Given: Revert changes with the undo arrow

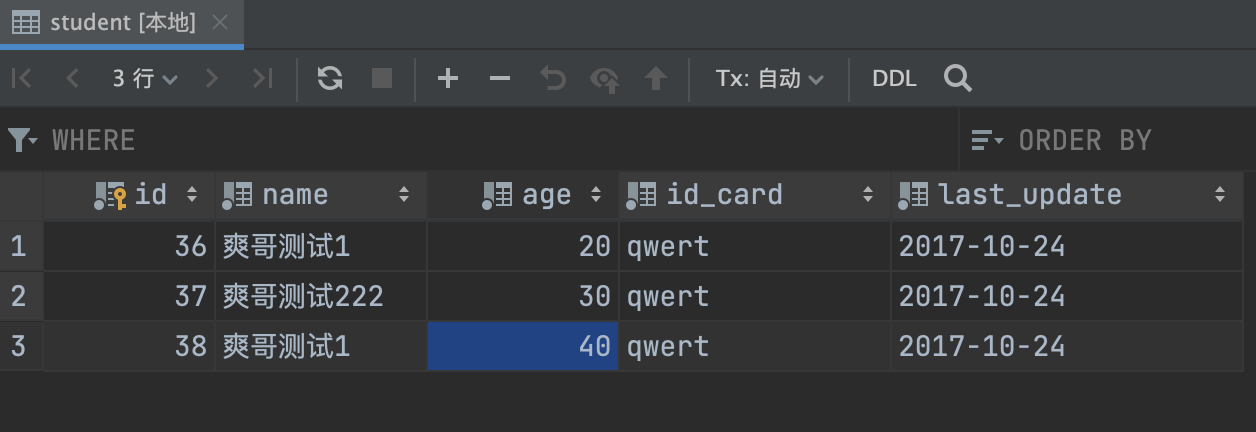Looking at the screenshot, I should click(x=553, y=78).
